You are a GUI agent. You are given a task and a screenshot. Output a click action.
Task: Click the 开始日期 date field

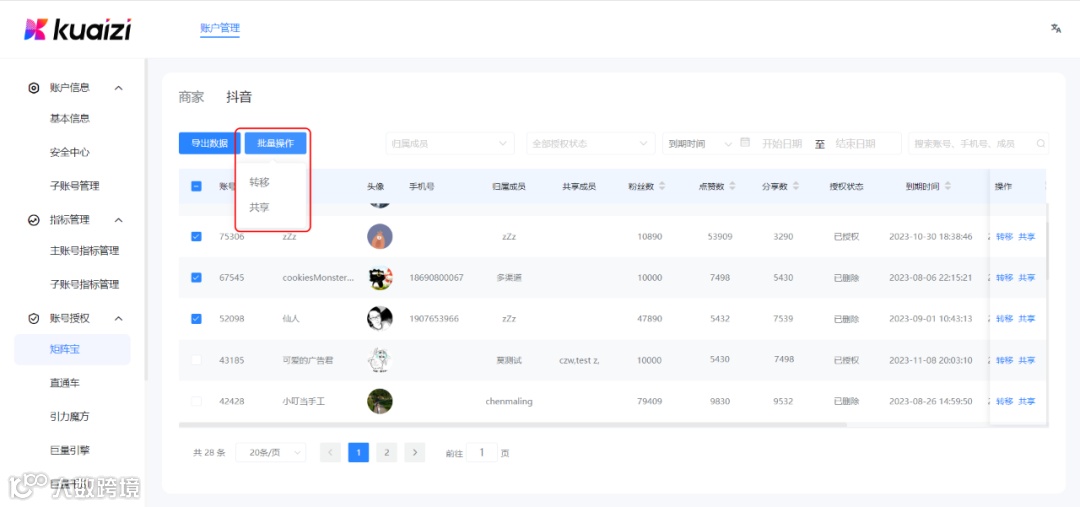[782, 143]
